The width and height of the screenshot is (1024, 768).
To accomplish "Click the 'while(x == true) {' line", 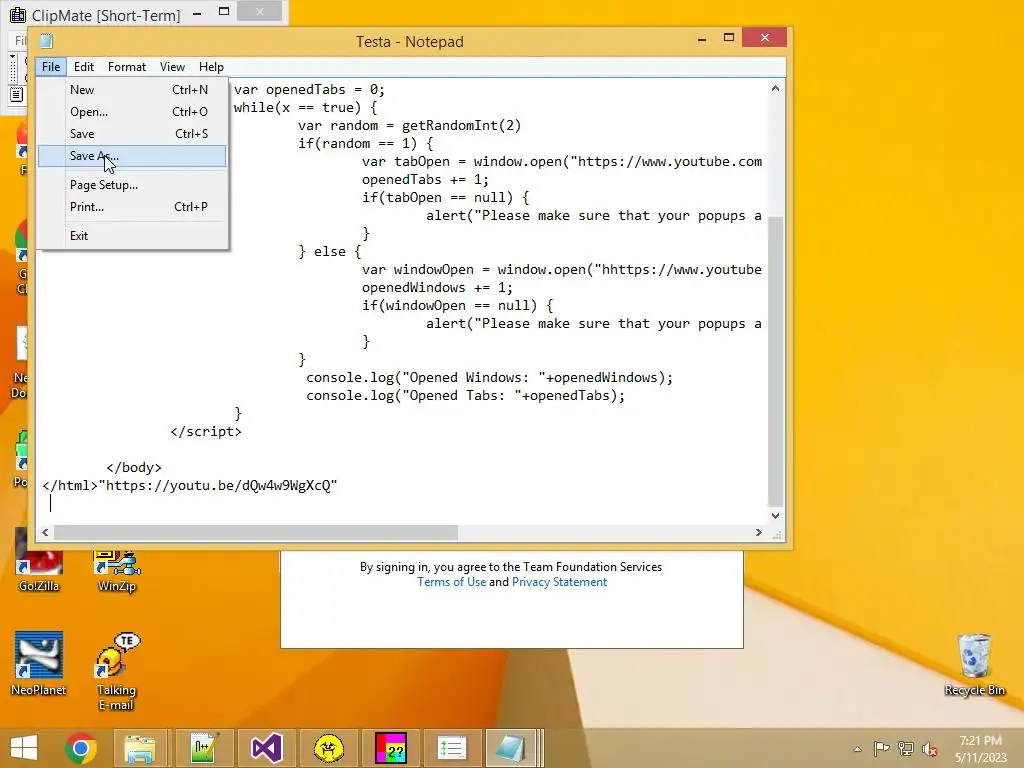I will point(305,108).
